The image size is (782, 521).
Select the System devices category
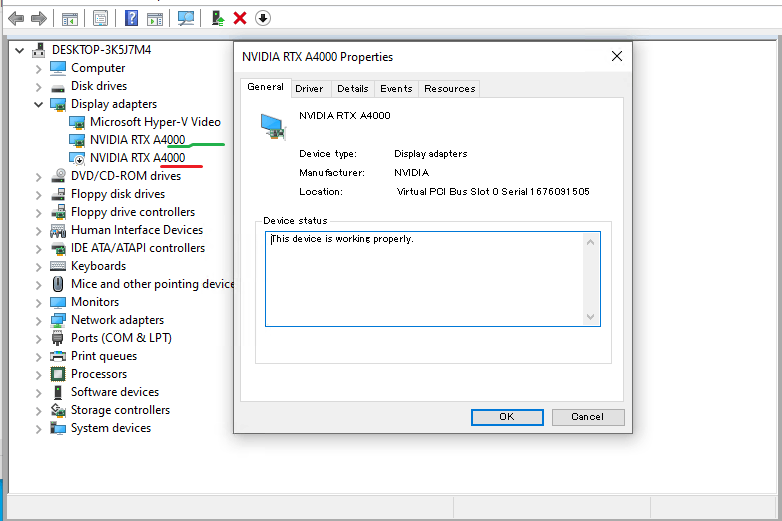111,428
